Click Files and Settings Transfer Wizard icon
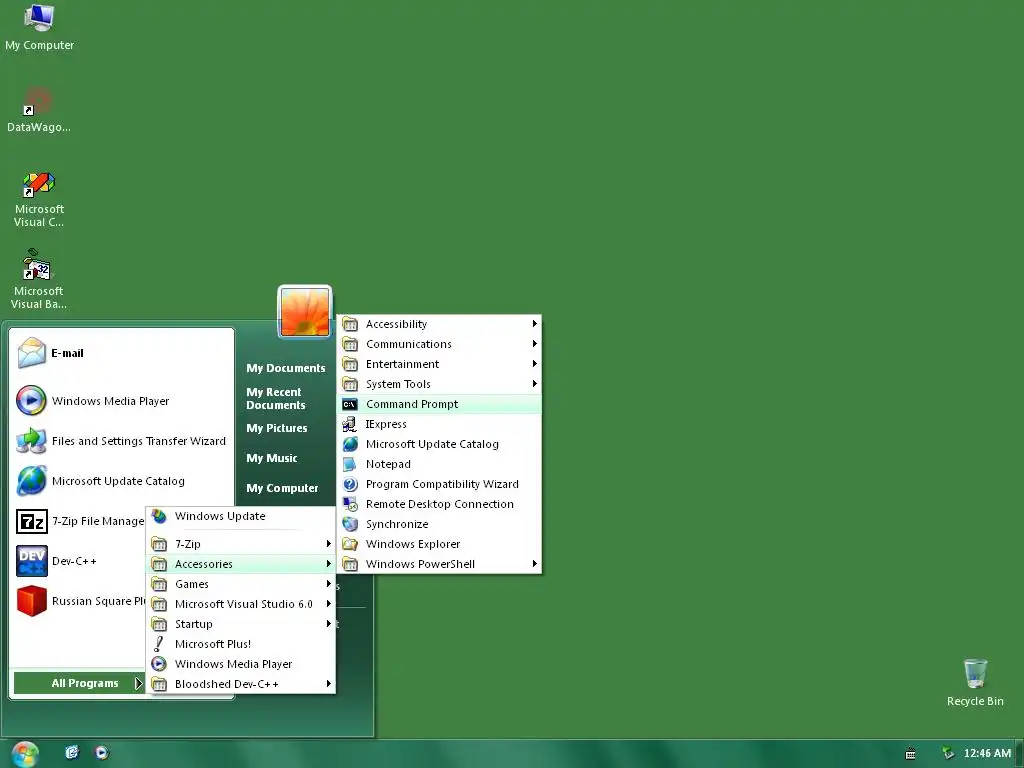This screenshot has height=768, width=1024. [x=31, y=441]
